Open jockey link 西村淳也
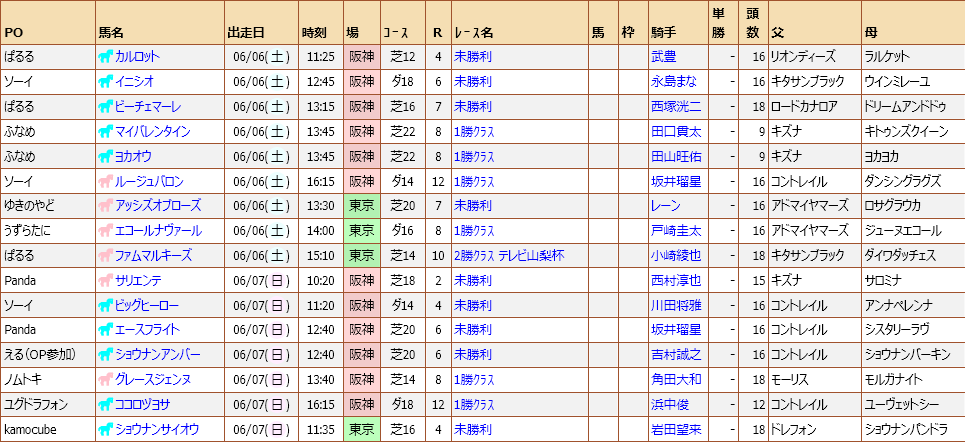This screenshot has height=442, width=965. [x=676, y=281]
